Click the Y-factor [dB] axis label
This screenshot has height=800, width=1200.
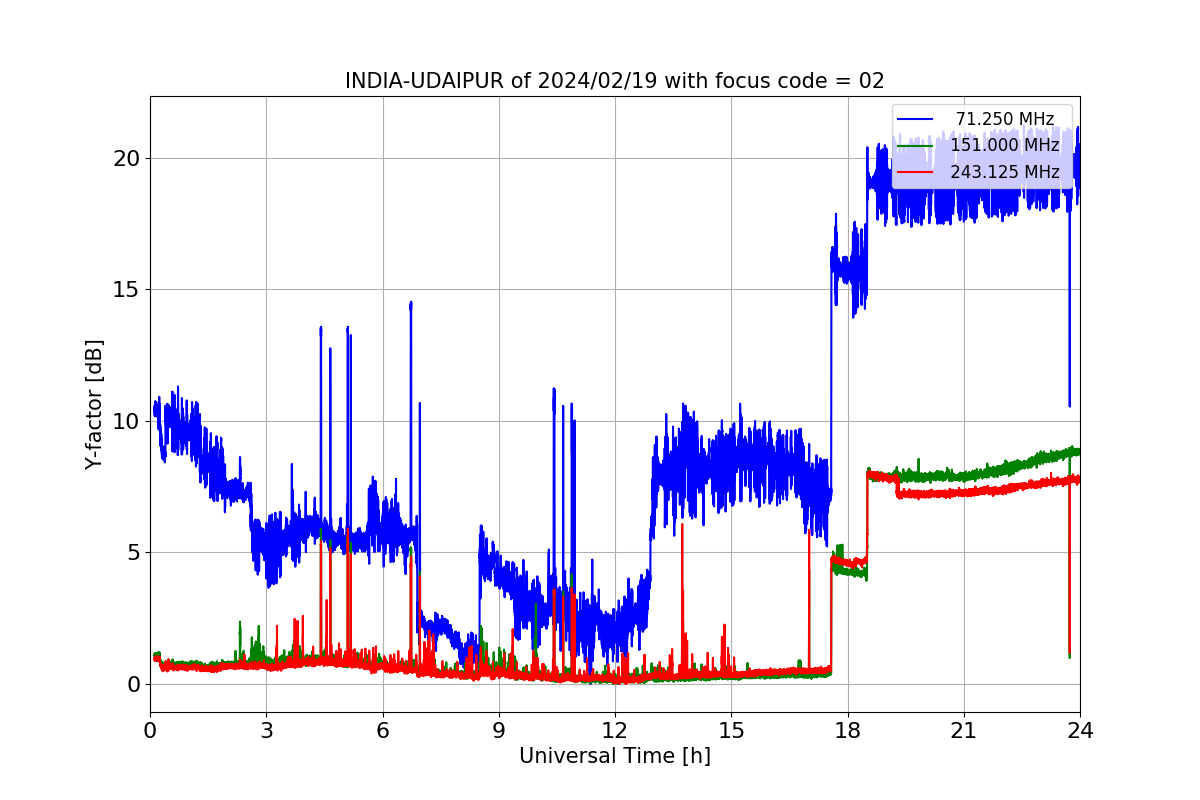(x=95, y=405)
